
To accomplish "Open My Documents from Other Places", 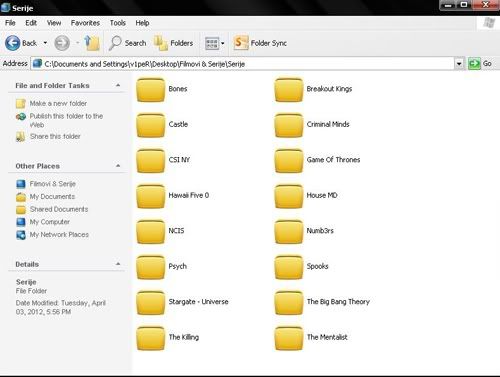I will point(52,196).
